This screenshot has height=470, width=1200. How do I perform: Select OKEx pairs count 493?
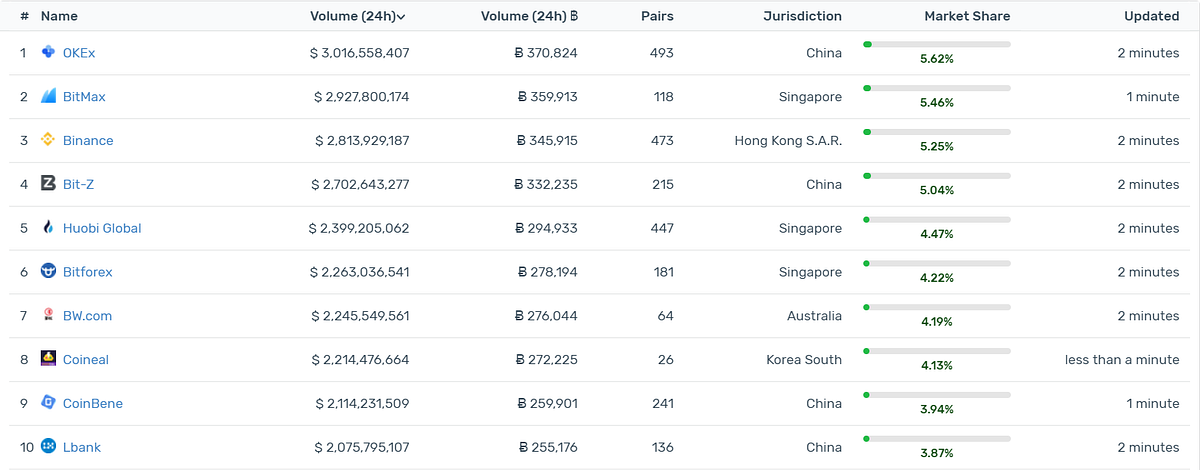(x=662, y=53)
